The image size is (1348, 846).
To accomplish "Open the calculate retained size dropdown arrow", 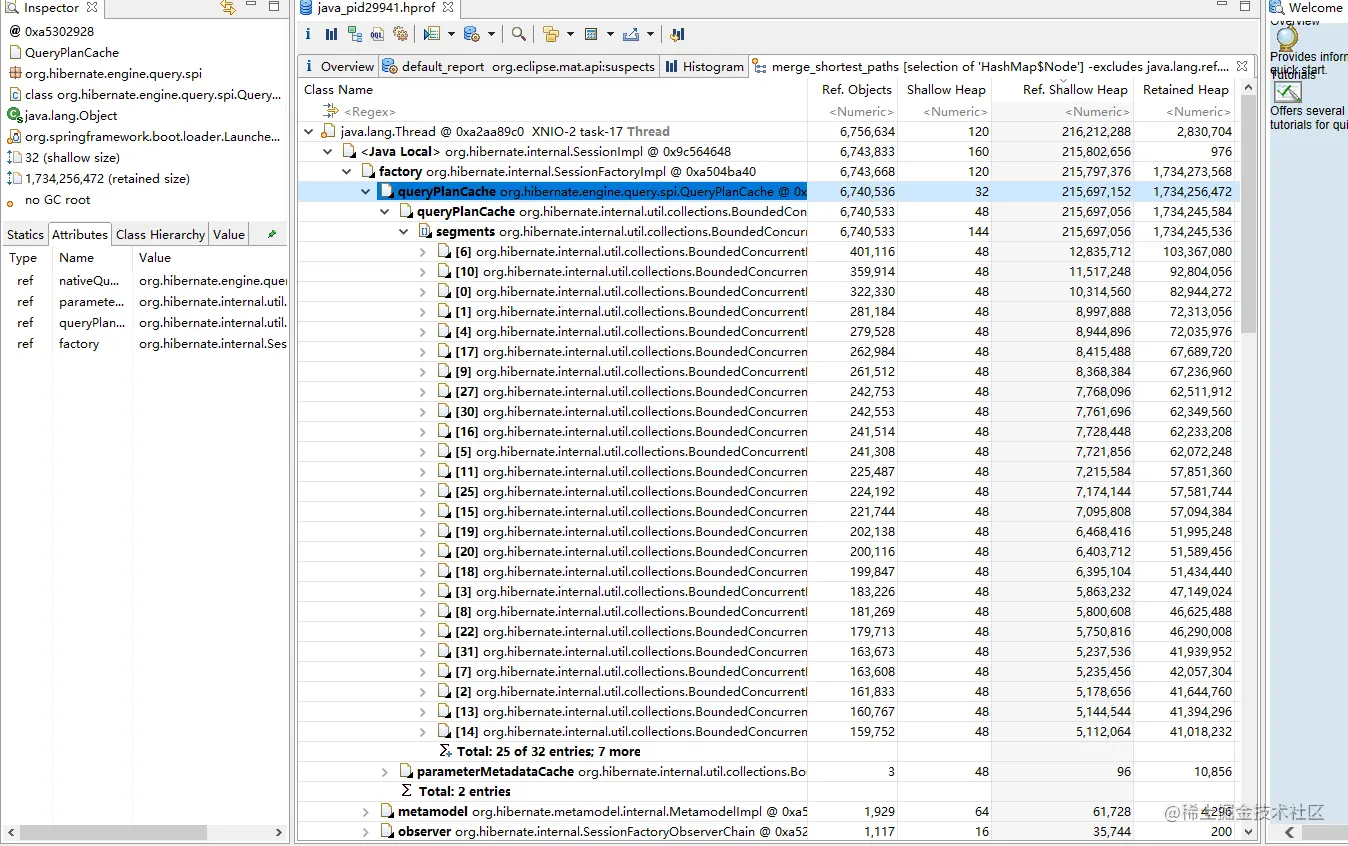I will (610, 34).
